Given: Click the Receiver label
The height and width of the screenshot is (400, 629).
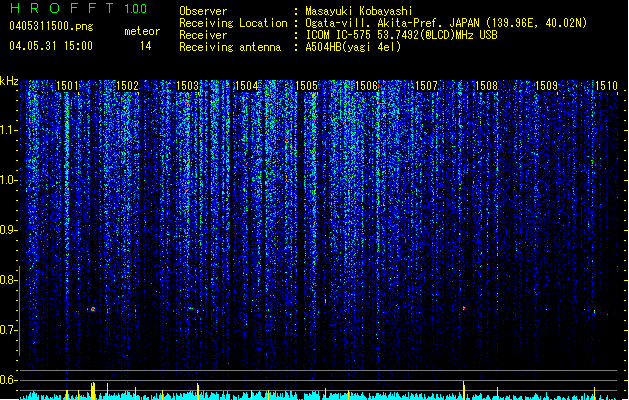Looking at the screenshot, I should (203, 35).
